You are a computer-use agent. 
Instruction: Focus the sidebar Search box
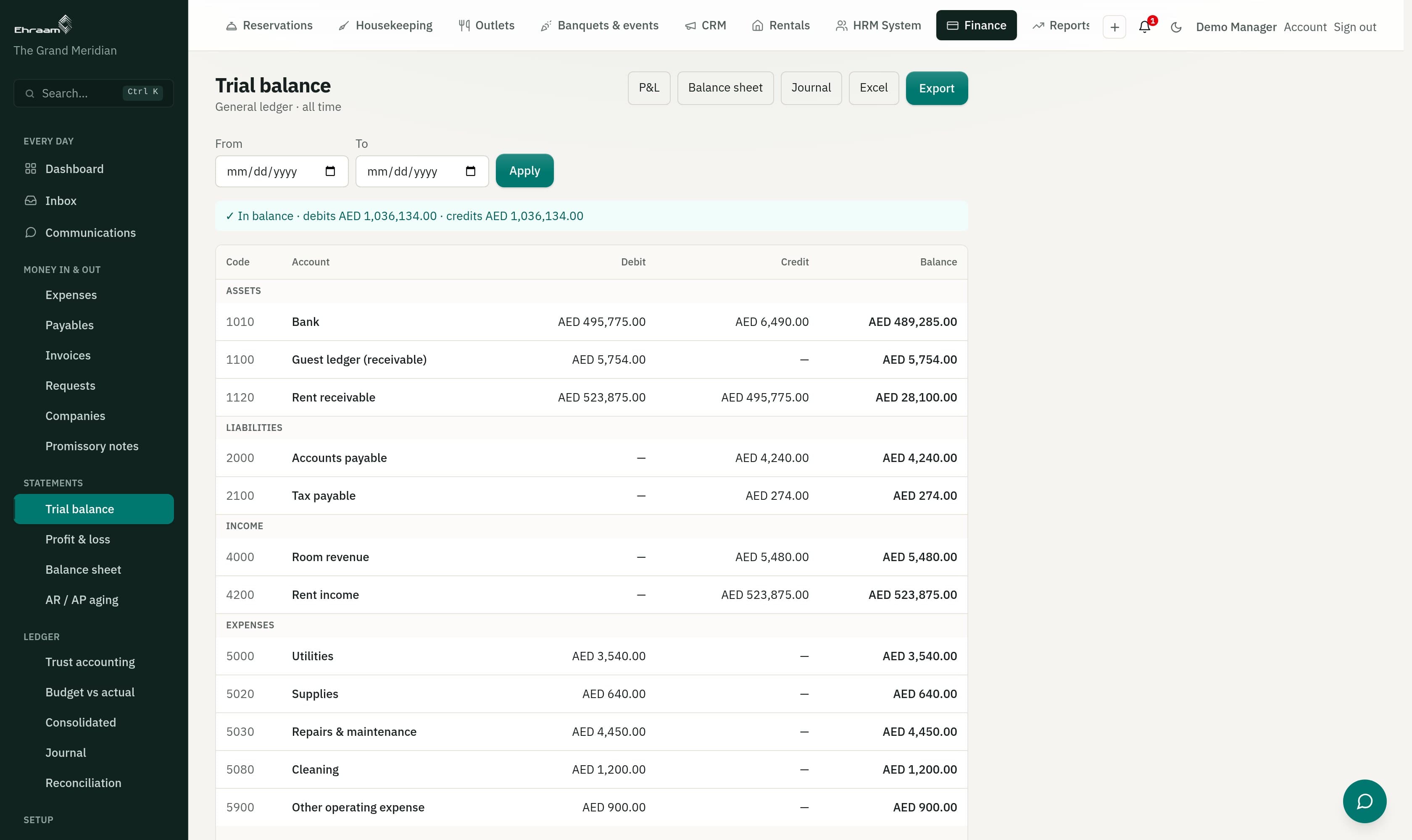(93, 93)
